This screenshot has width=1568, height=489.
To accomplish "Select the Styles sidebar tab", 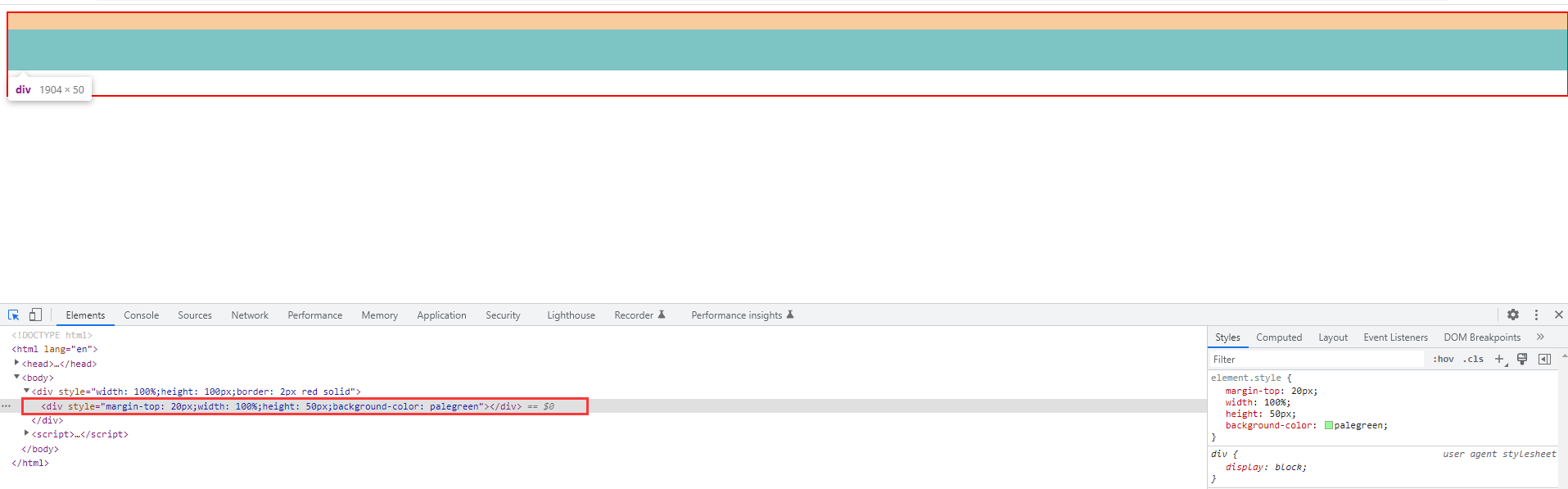I will 1227,337.
